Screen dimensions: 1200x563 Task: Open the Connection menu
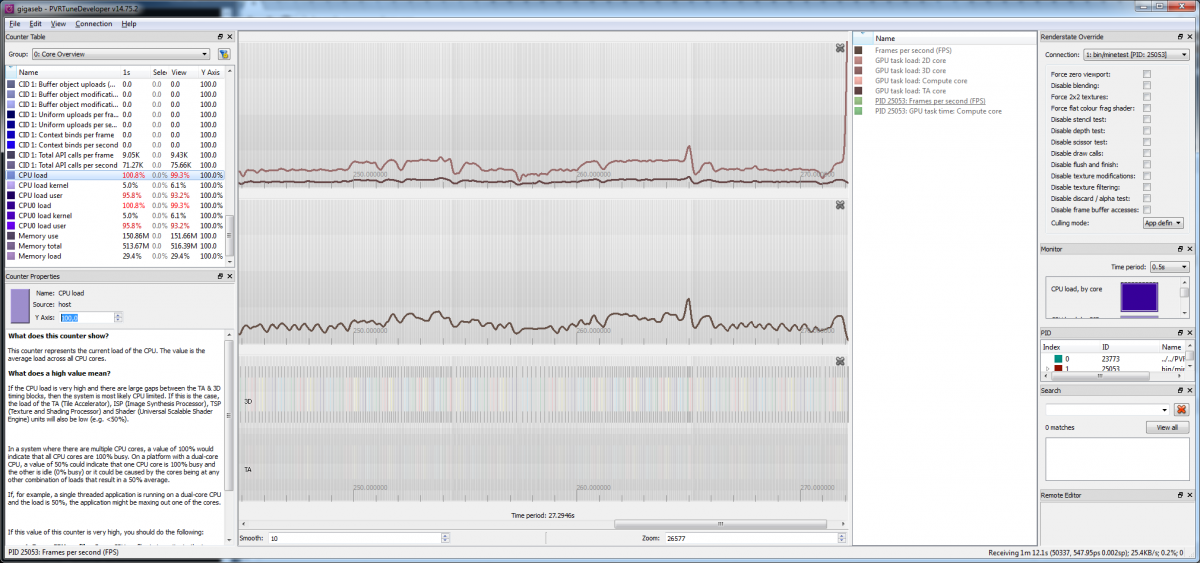click(94, 23)
